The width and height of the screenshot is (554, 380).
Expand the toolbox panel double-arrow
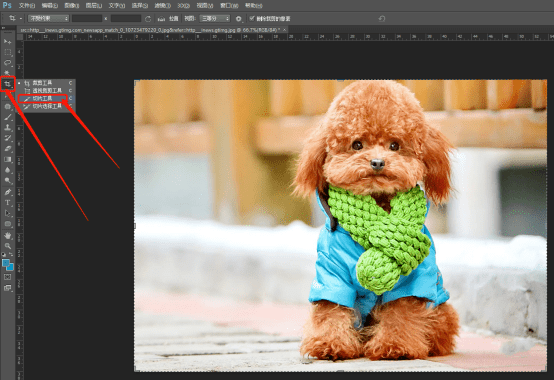[4, 28]
